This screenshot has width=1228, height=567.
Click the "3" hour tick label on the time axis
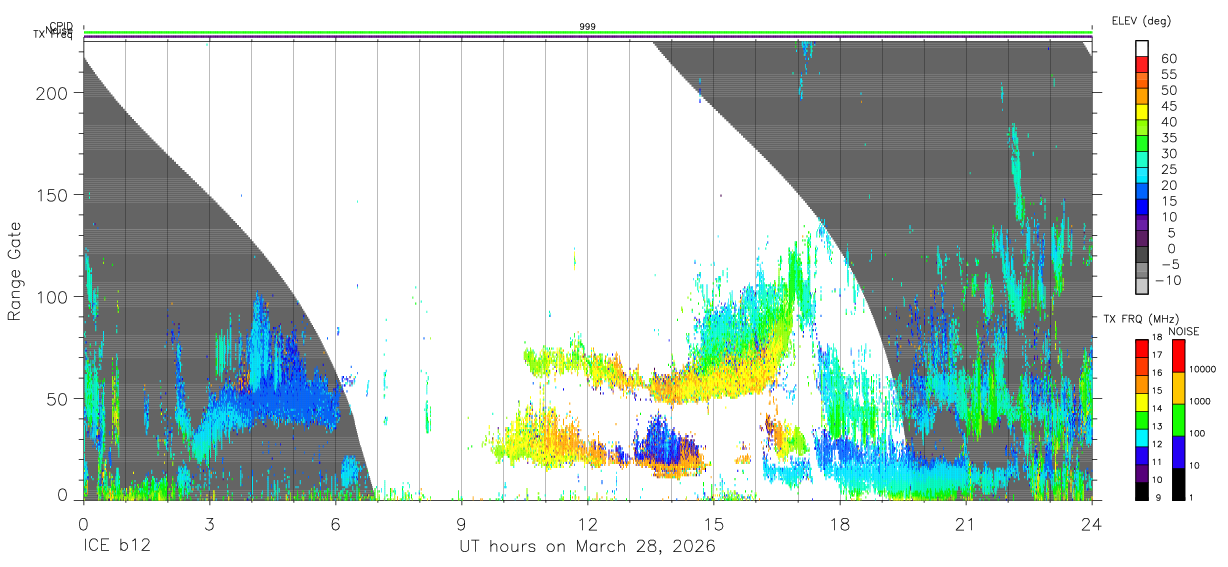pos(209,524)
